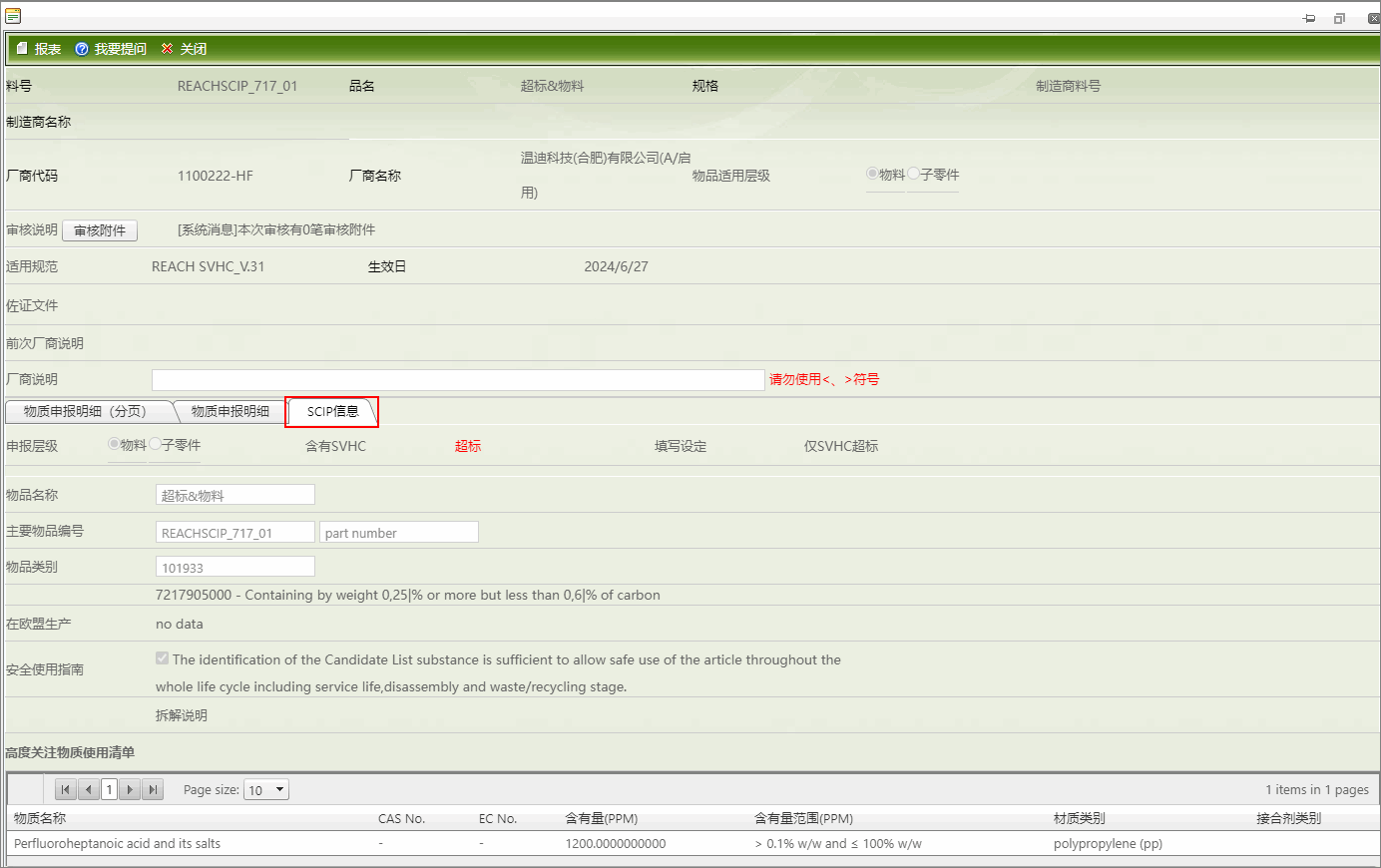Click the 1 items in 1 pages text
The height and width of the screenshot is (868, 1381).
(x=1317, y=789)
